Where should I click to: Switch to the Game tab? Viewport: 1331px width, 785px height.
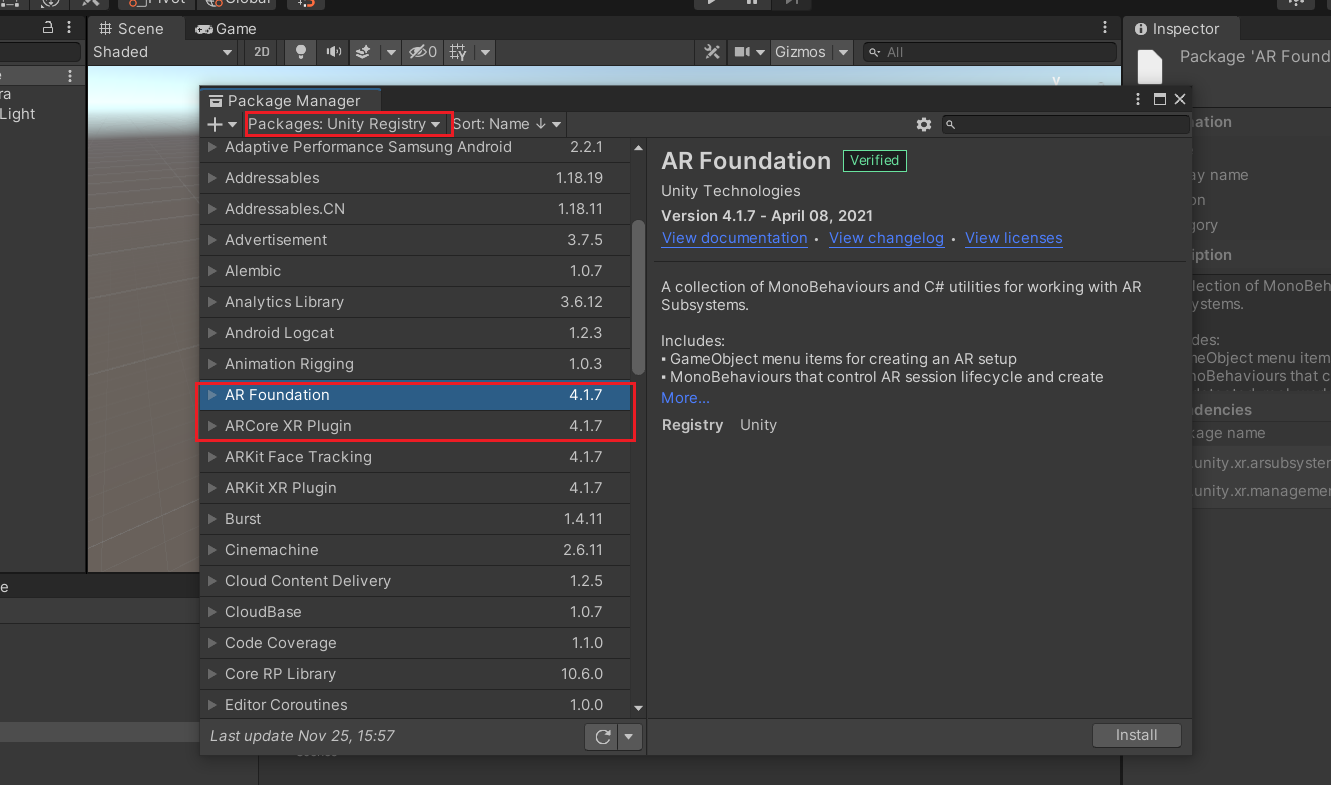[x=226, y=29]
